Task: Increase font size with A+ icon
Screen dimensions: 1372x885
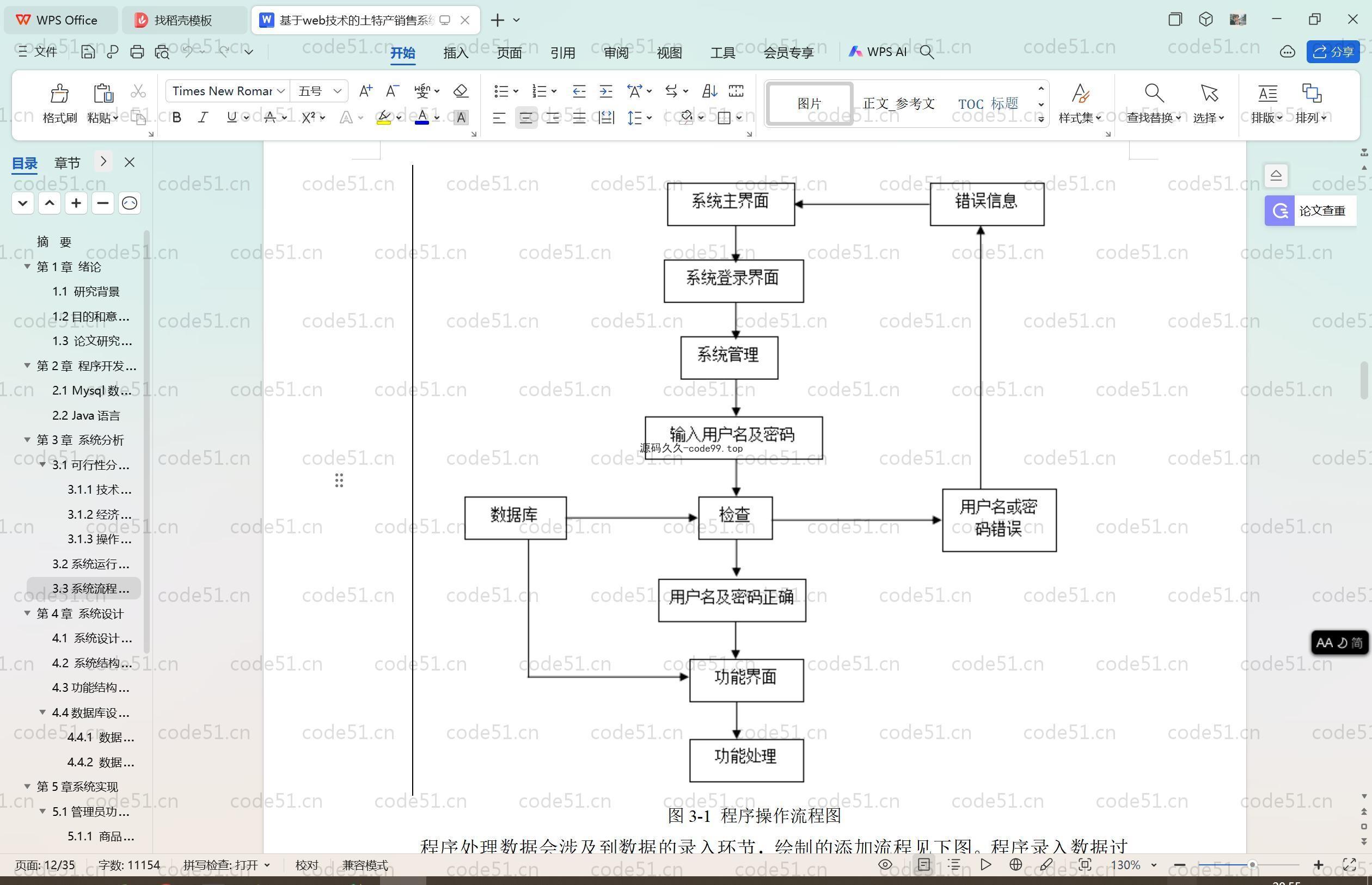Action: coord(365,91)
